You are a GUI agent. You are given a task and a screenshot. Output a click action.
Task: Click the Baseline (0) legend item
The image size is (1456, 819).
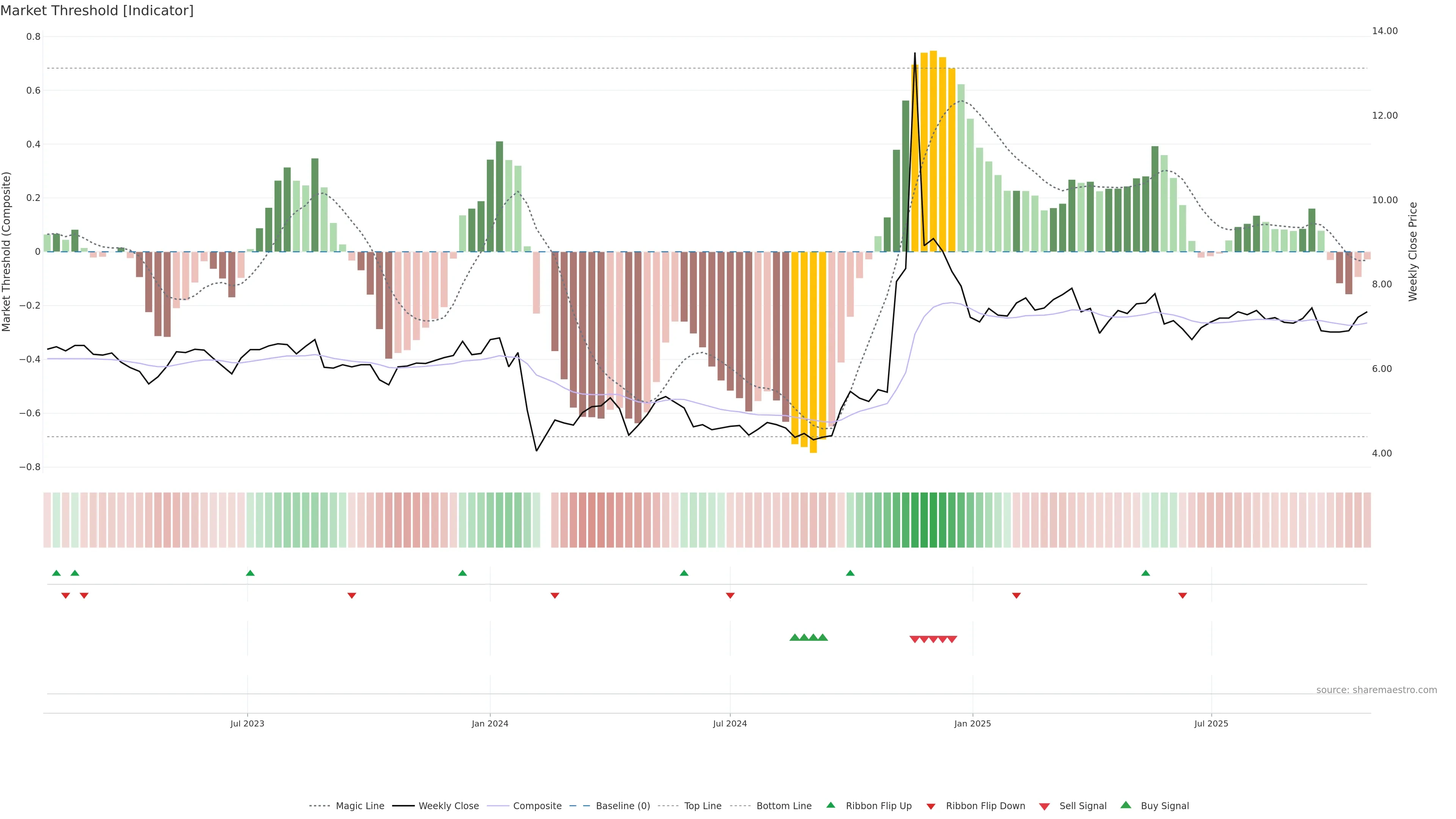click(622, 805)
